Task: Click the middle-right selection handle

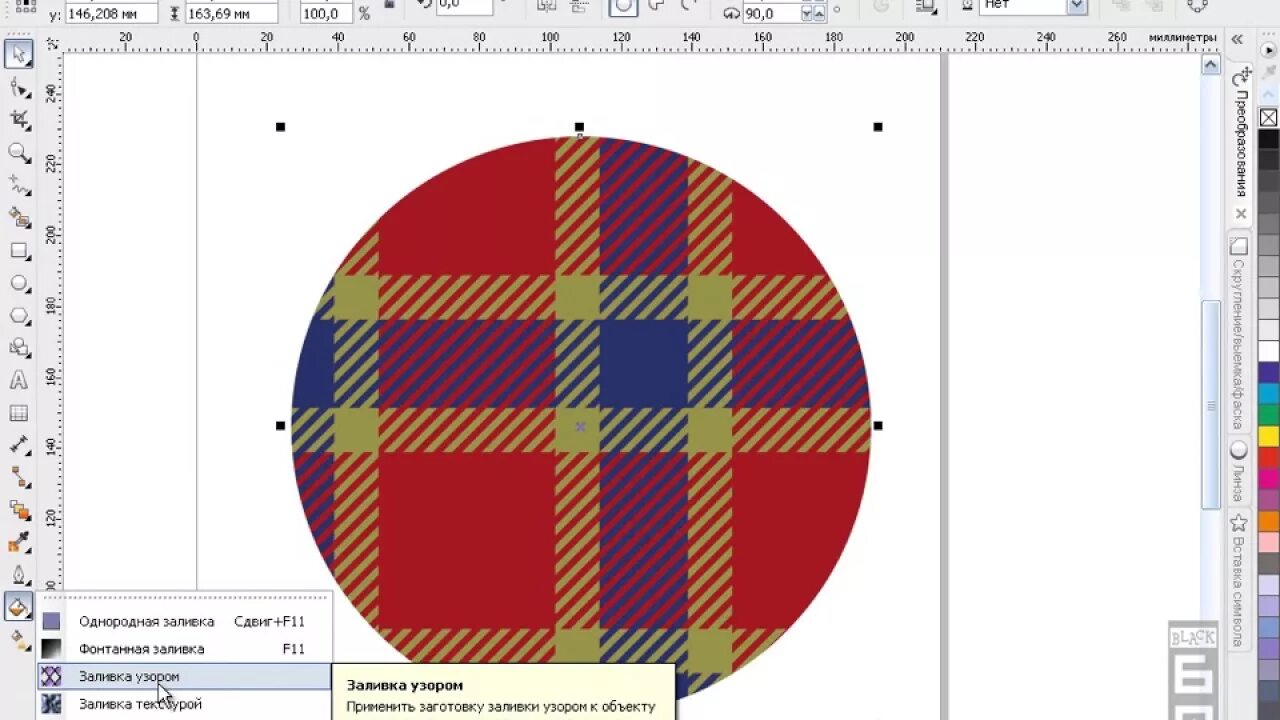Action: (x=878, y=426)
